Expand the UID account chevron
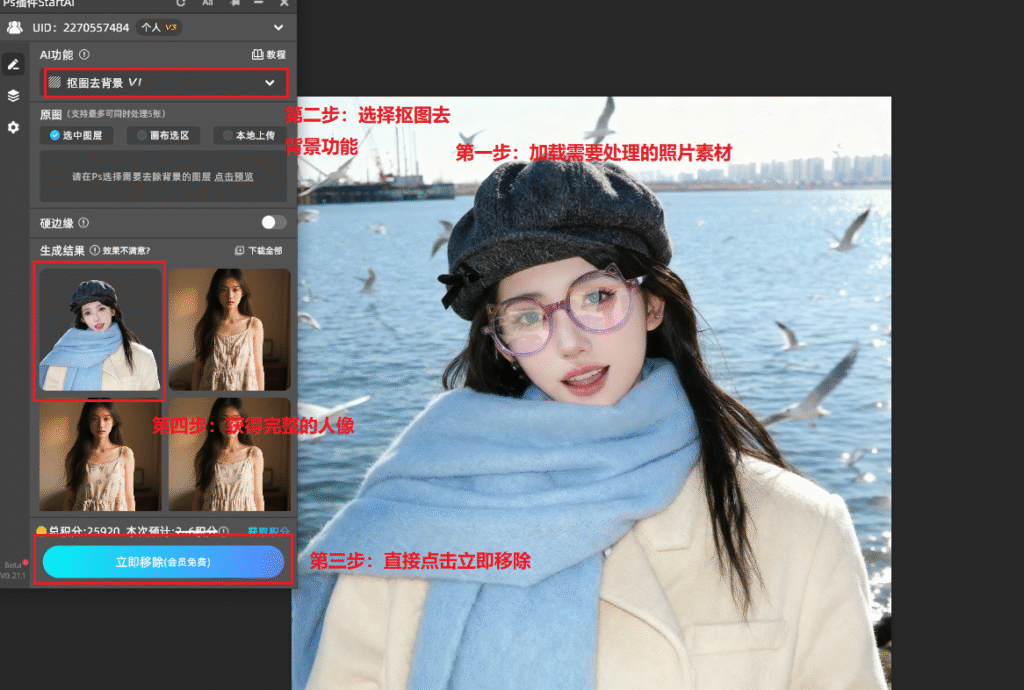The height and width of the screenshot is (690, 1024). click(278, 27)
